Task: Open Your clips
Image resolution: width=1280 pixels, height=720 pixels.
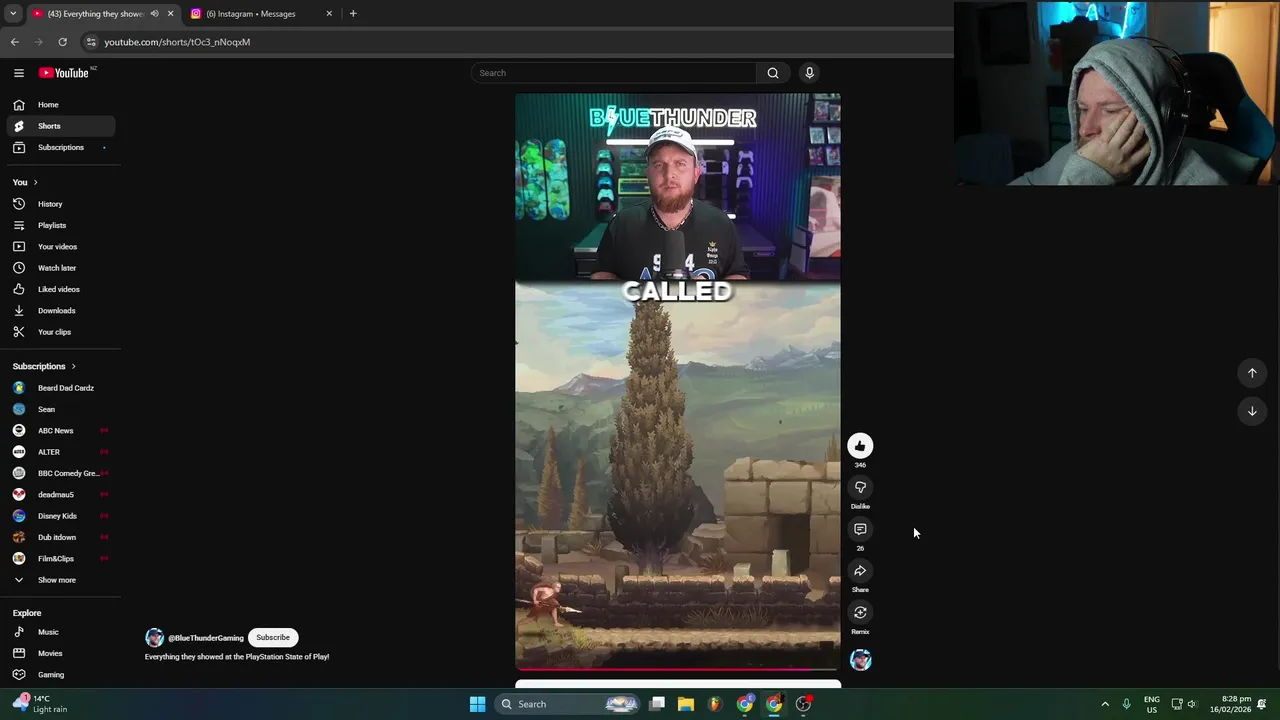Action: tap(60, 332)
